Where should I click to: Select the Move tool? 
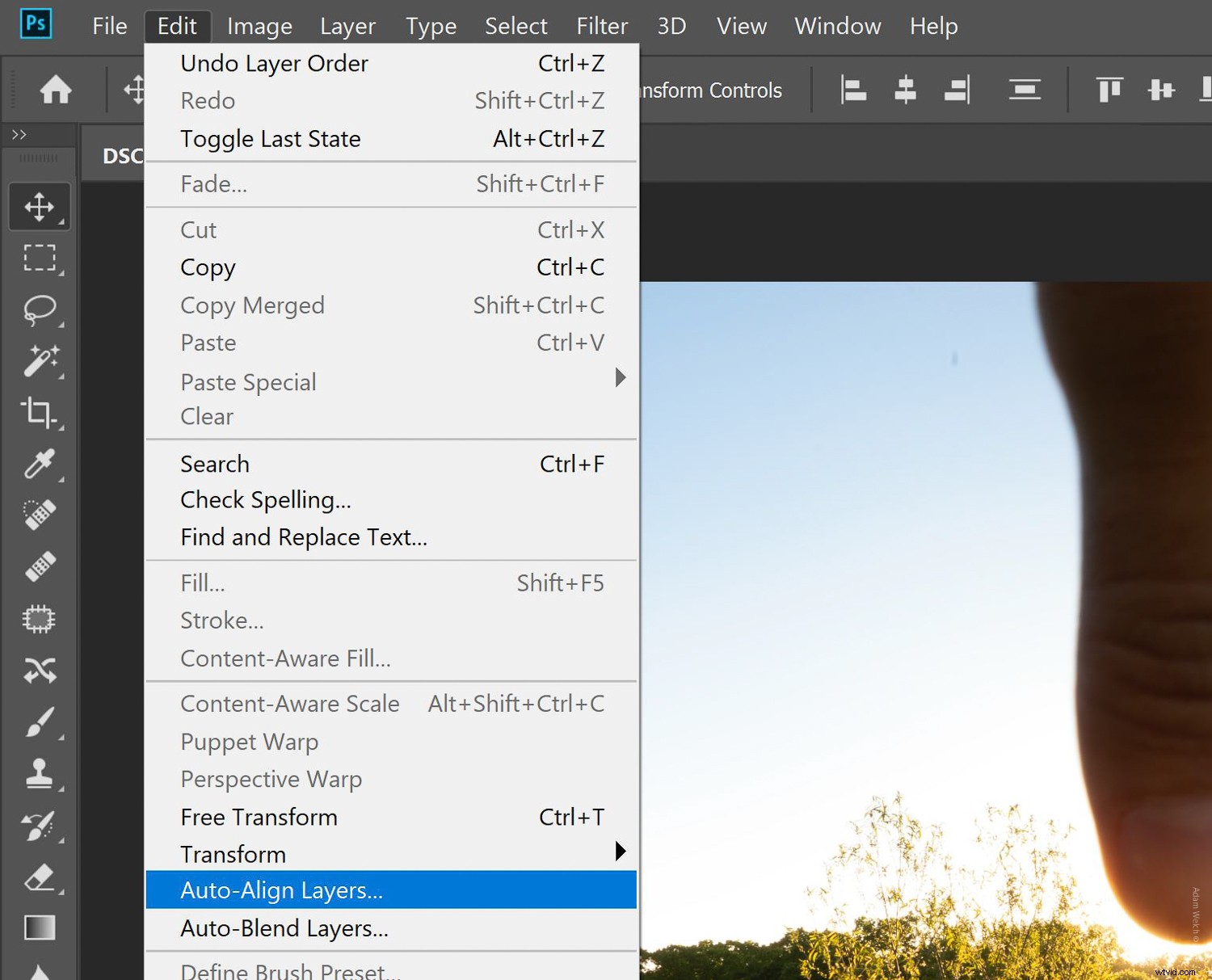(x=40, y=206)
